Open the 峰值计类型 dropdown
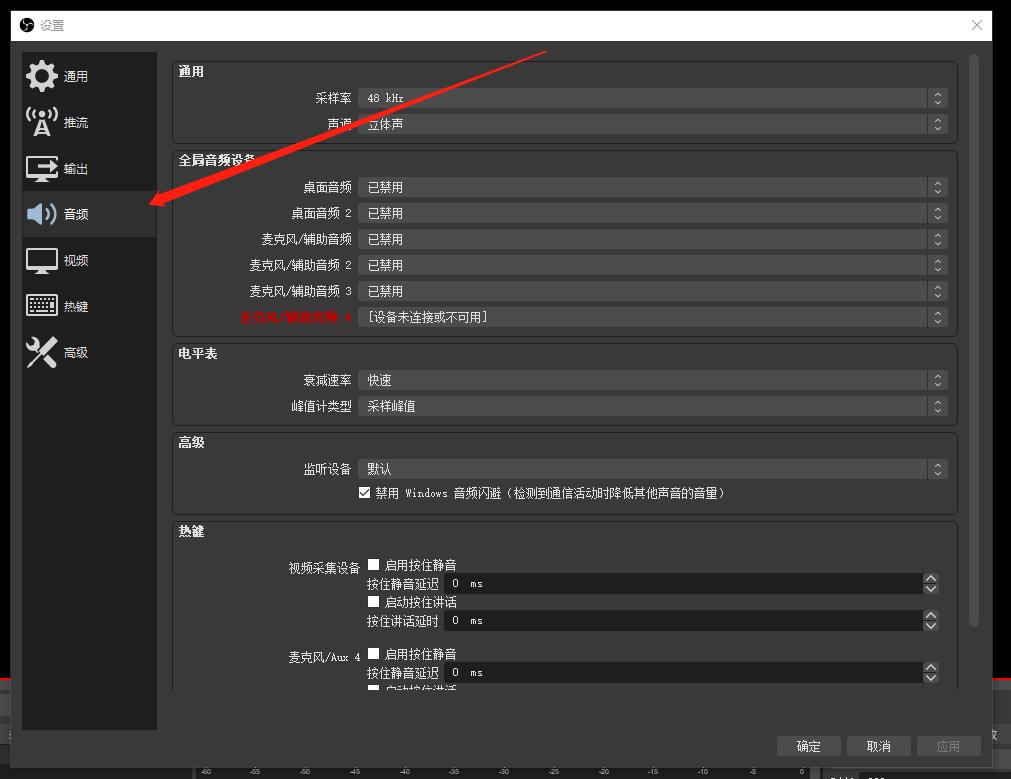This screenshot has height=779, width=1011. tap(650, 406)
